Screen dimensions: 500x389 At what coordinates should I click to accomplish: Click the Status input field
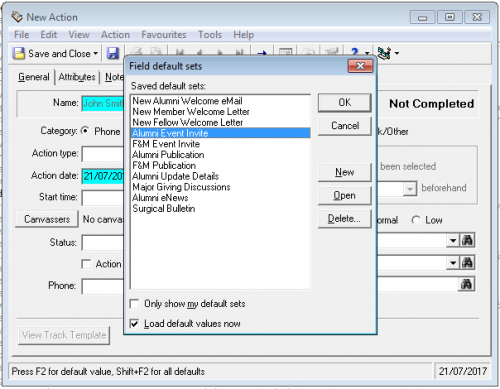103,243
